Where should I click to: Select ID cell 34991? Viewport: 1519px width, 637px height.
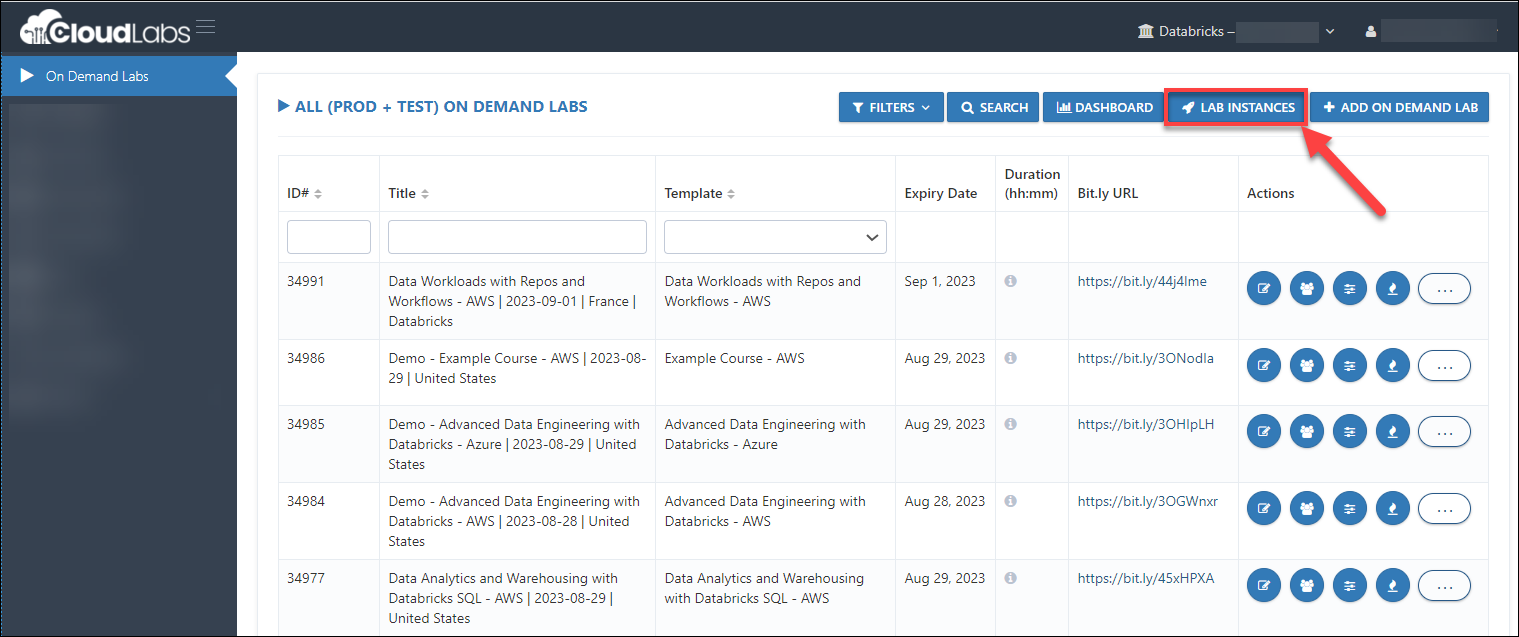tap(305, 281)
